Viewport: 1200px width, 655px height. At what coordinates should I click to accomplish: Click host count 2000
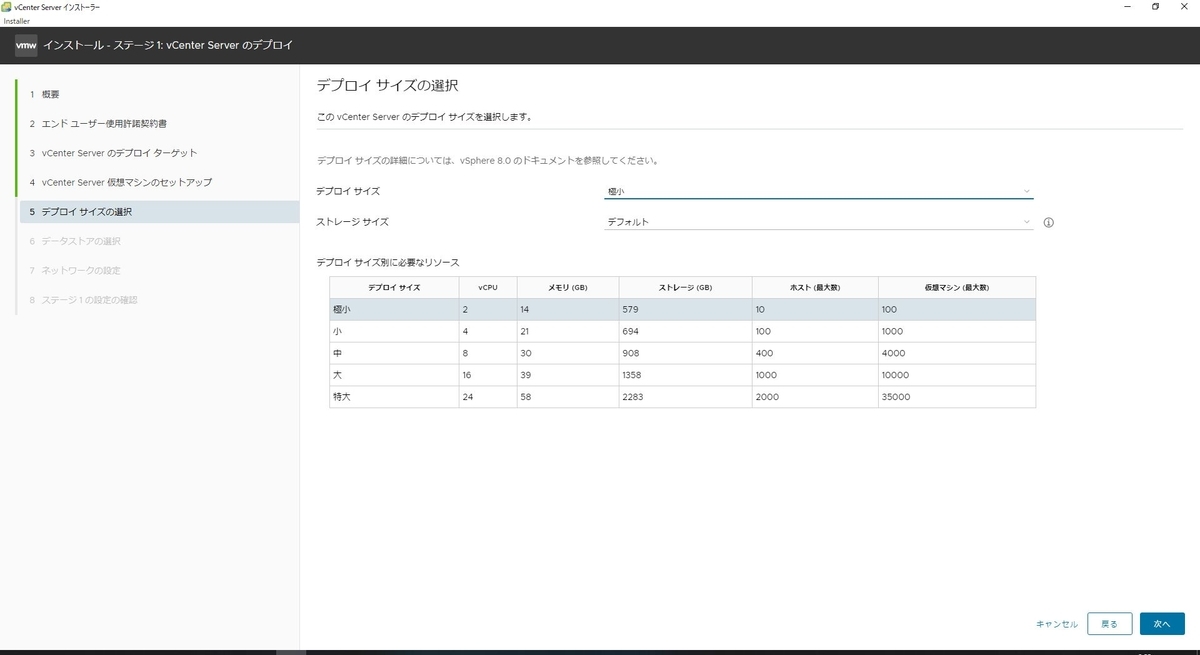point(766,397)
